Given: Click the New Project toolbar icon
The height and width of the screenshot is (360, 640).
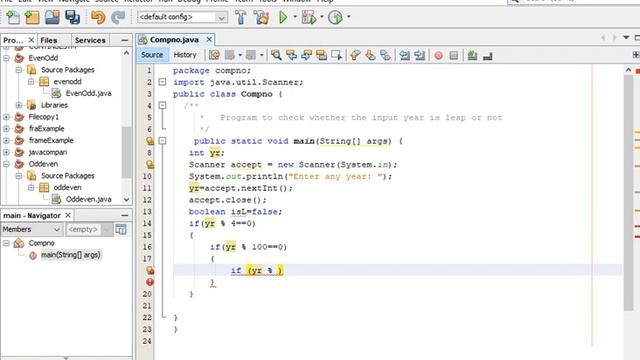Looking at the screenshot, I should pos(32,17).
